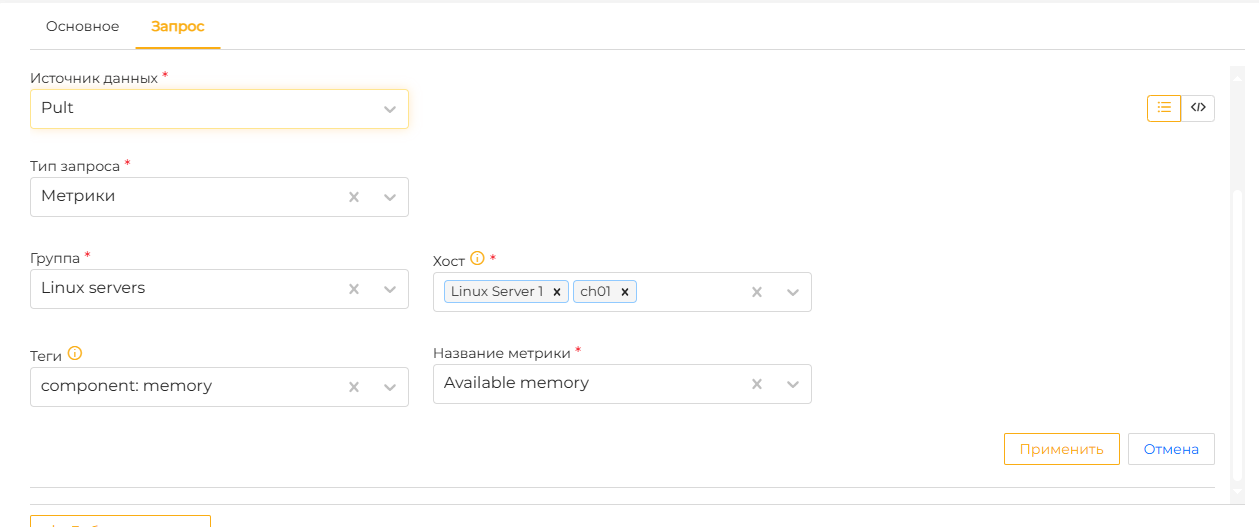Switch to list builder view icon

coord(1164,108)
